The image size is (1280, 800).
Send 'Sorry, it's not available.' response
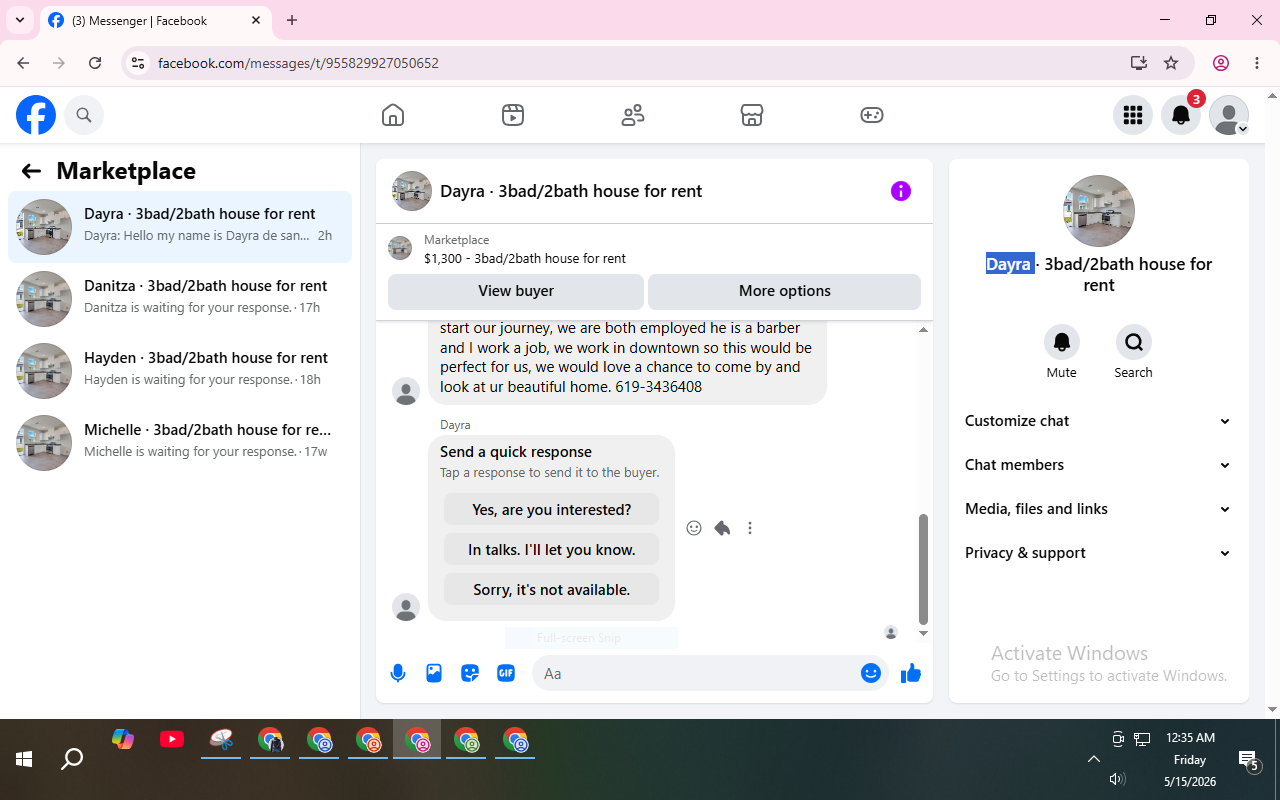[x=552, y=589]
